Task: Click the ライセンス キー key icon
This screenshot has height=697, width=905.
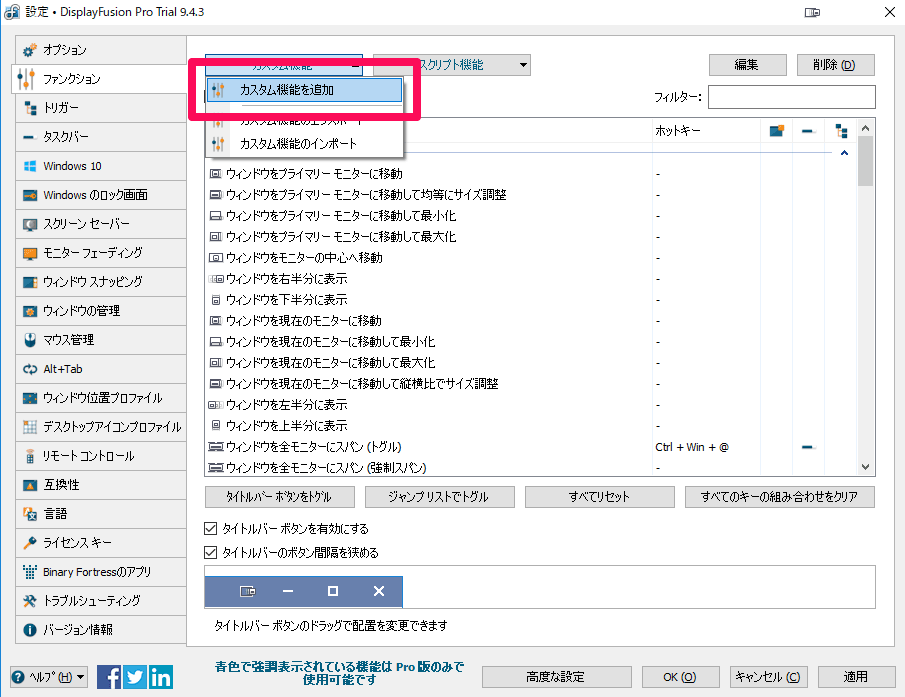Action: pyautogui.click(x=30, y=543)
